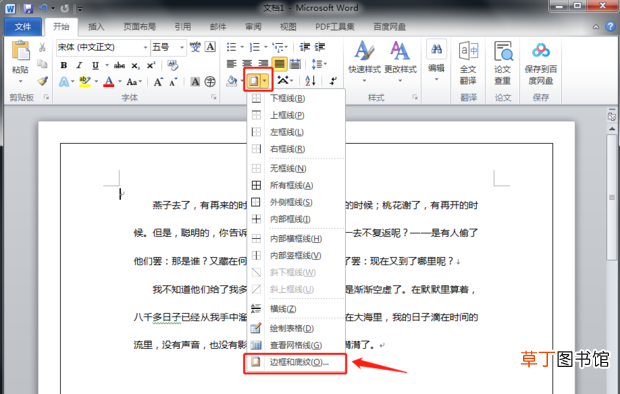Click the enclosed character icon

(210, 82)
